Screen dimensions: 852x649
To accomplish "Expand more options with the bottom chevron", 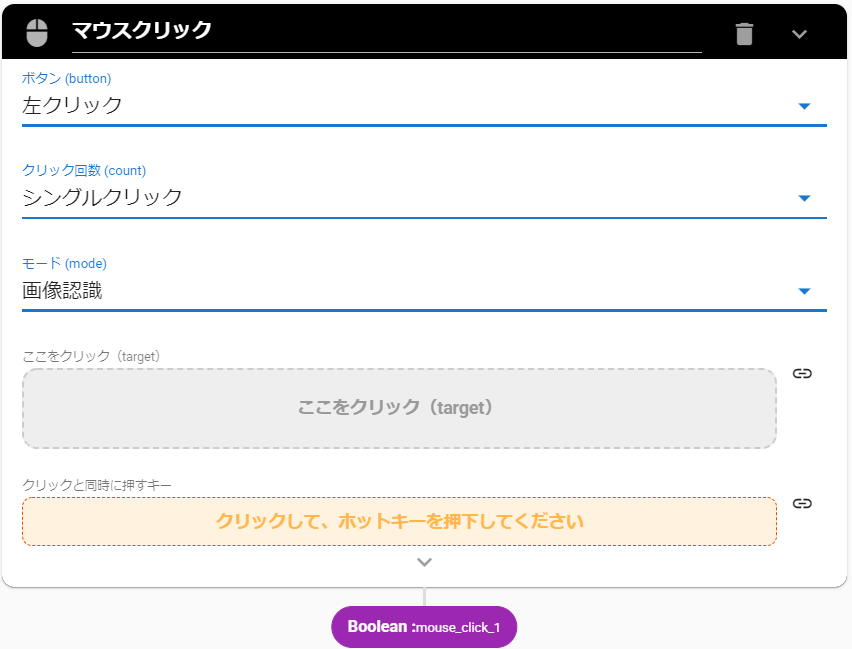I will [425, 562].
